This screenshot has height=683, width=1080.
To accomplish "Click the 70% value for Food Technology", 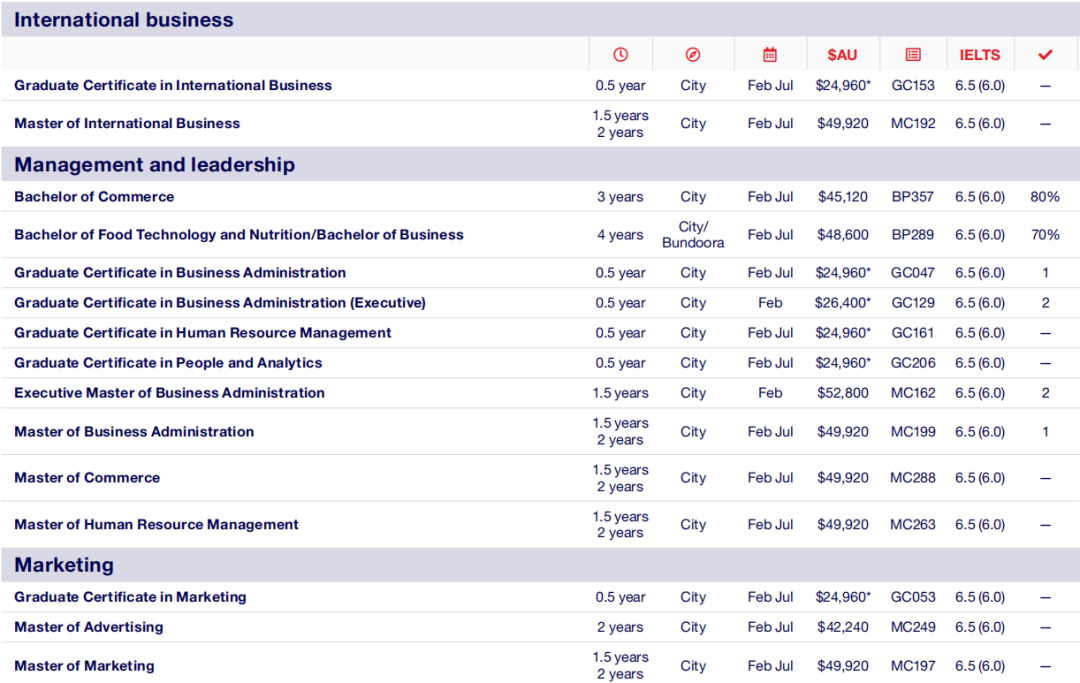I will pyautogui.click(x=1045, y=235).
